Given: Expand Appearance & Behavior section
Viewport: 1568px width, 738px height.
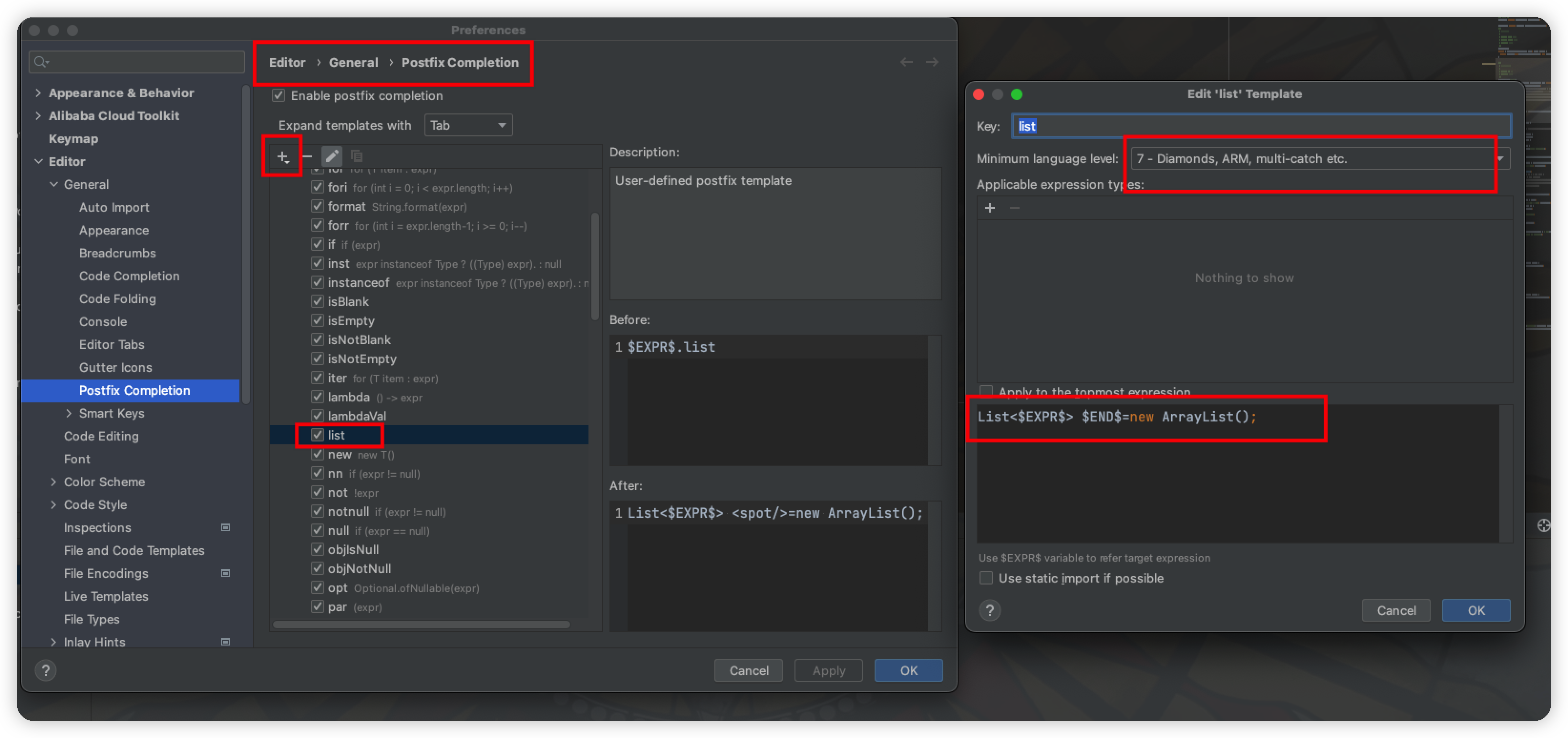Looking at the screenshot, I should [38, 93].
